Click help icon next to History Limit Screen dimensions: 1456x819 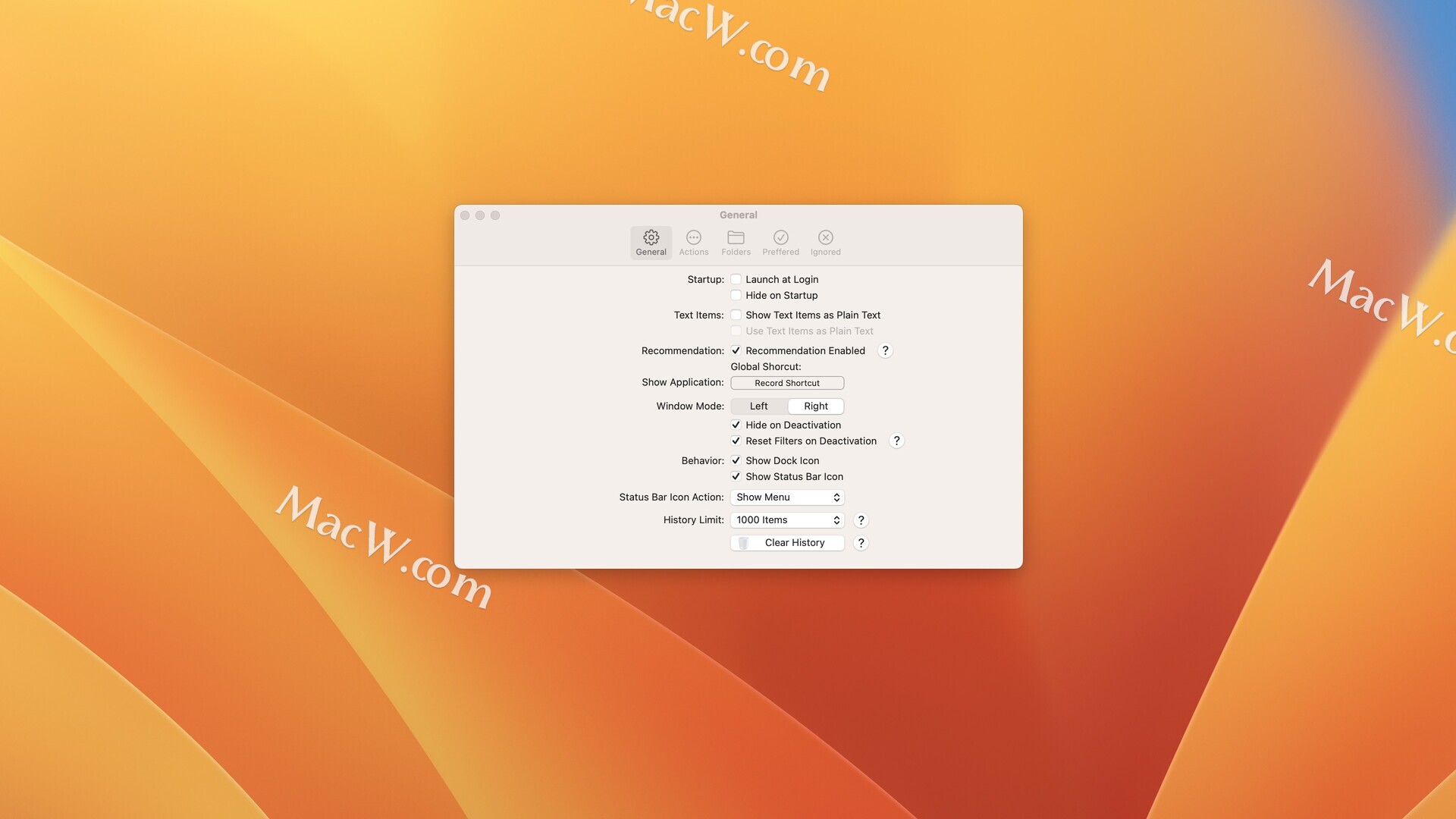tap(861, 520)
